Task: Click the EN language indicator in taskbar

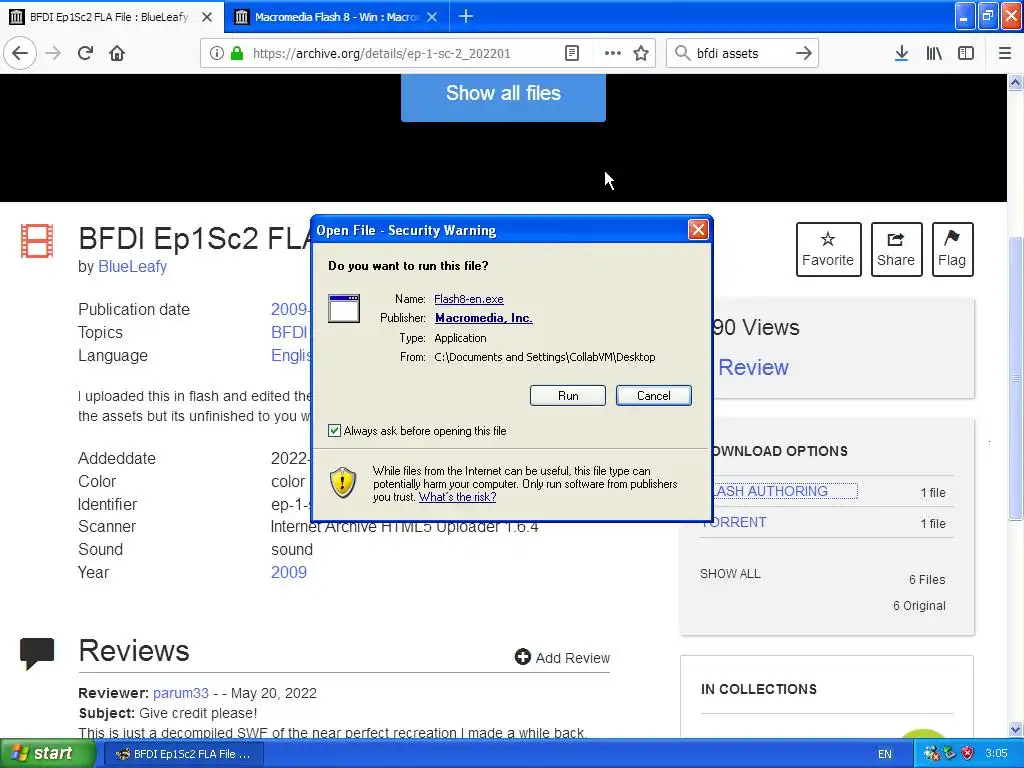Action: tap(885, 754)
